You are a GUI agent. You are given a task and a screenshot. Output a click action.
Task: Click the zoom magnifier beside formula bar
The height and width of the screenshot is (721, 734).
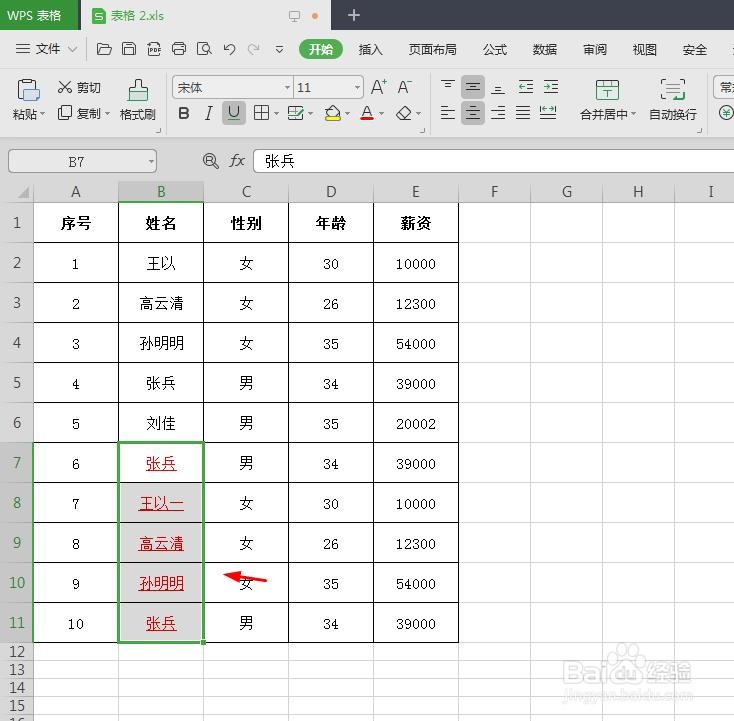(211, 161)
